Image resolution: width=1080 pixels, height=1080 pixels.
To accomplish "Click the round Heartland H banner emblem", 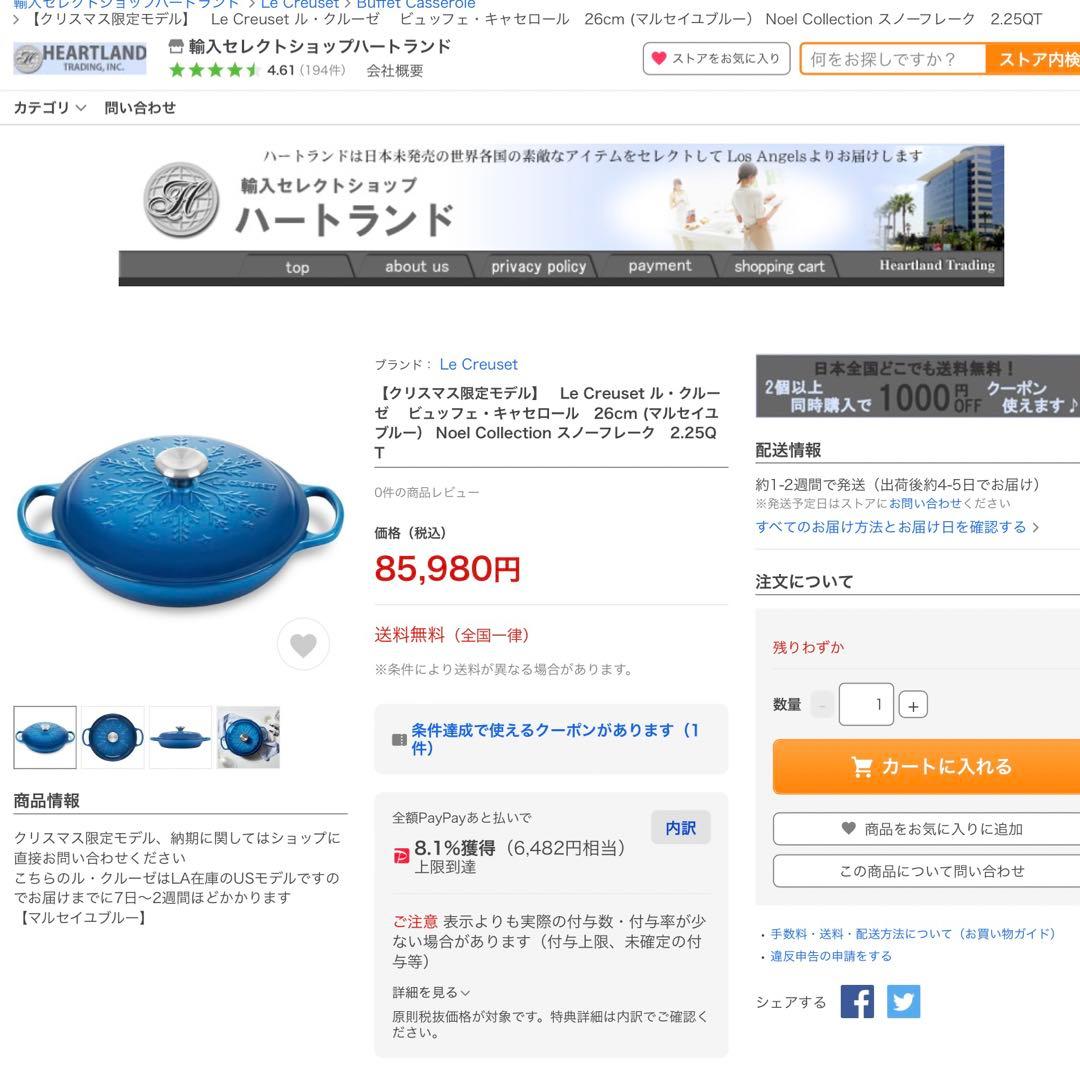I will [x=182, y=200].
